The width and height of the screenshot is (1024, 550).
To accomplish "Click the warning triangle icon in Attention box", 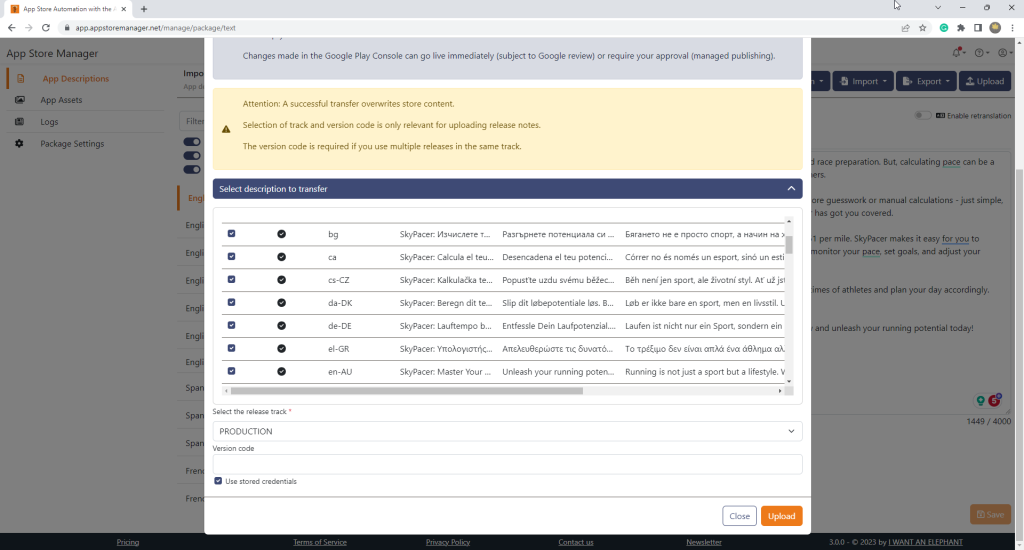I will coord(226,129).
